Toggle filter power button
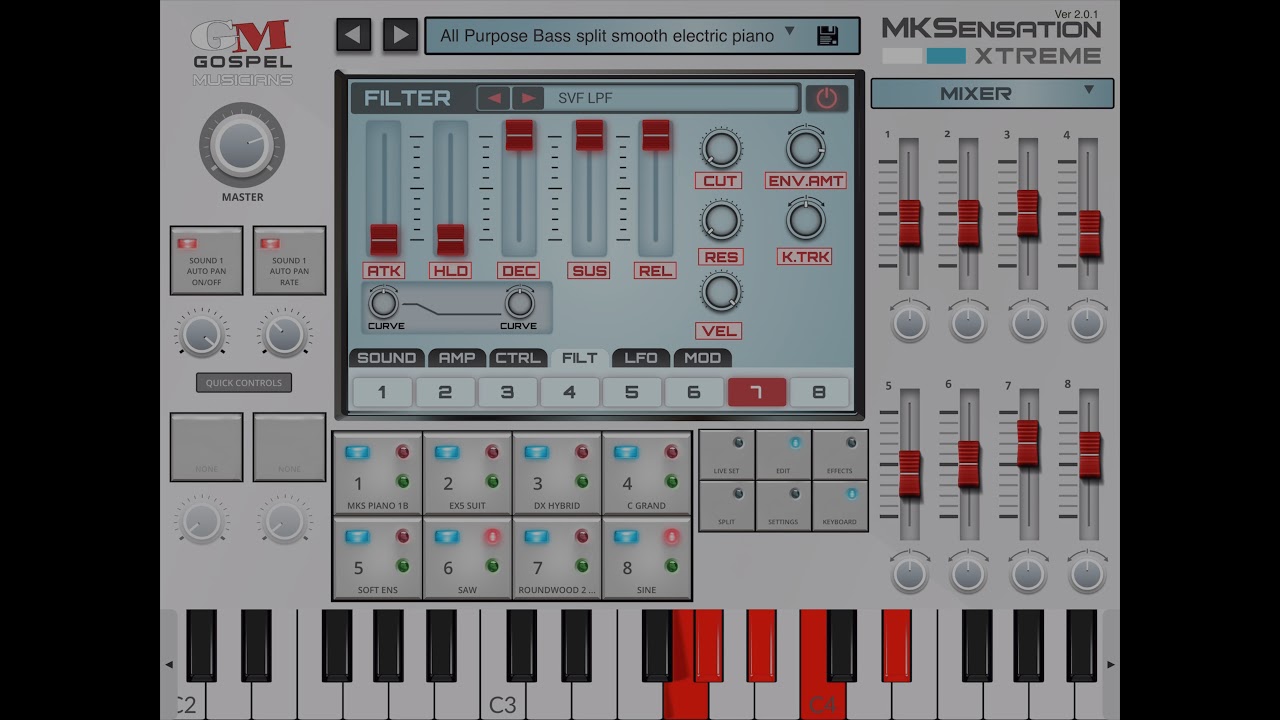Viewport: 1280px width, 720px height. 826,98
